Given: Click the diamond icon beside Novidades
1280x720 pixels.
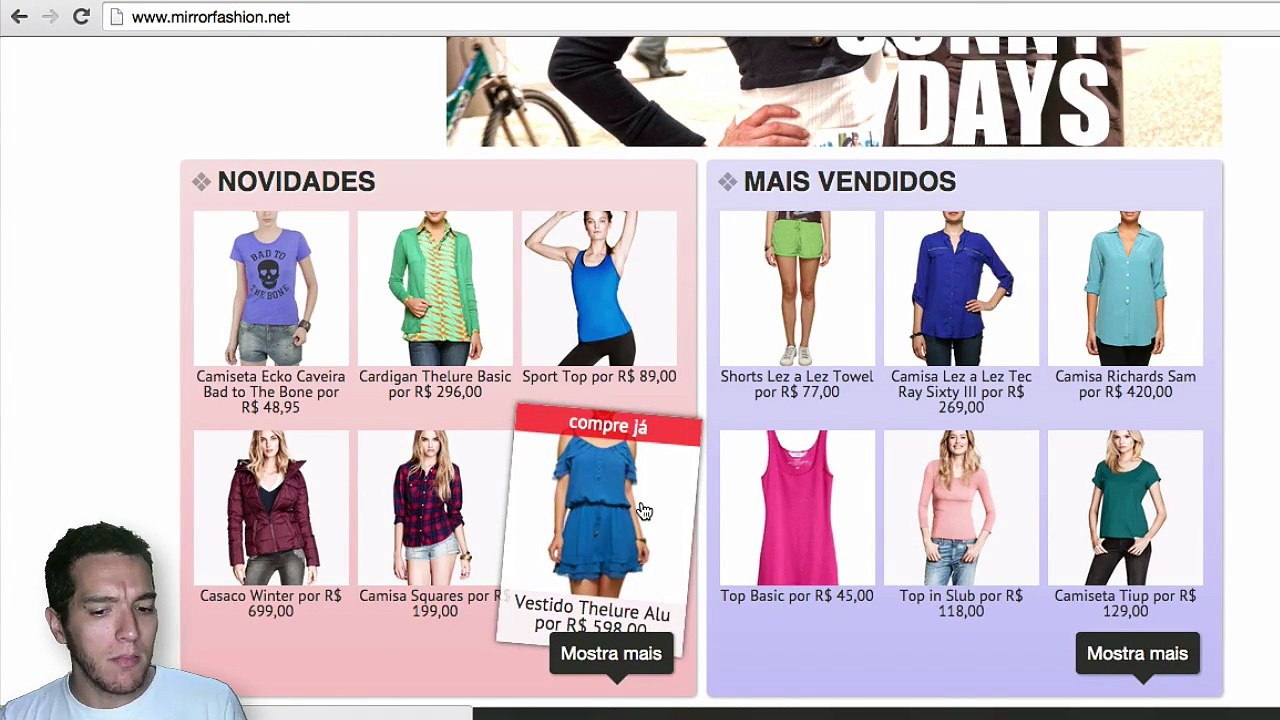Looking at the screenshot, I should pos(201,182).
